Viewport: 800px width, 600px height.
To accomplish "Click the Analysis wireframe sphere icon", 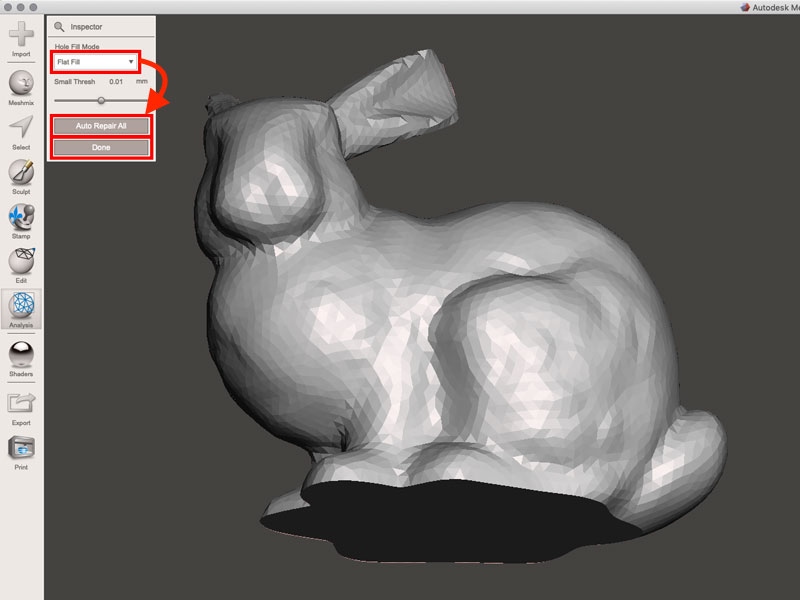I will 21,304.
